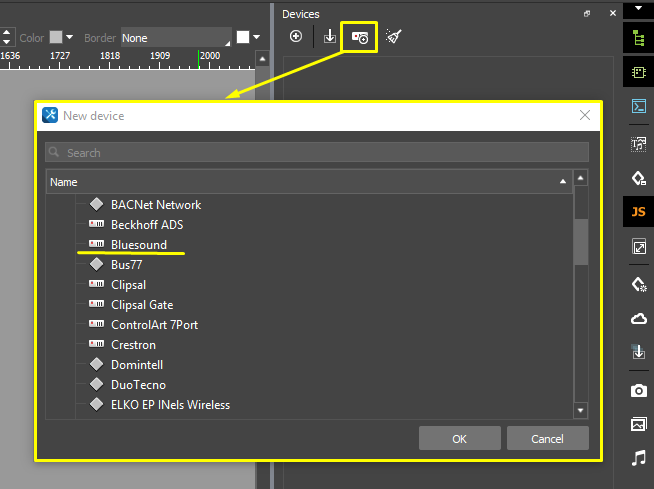Click the terminal console icon in sidebar
The height and width of the screenshot is (489, 654).
coord(638,106)
